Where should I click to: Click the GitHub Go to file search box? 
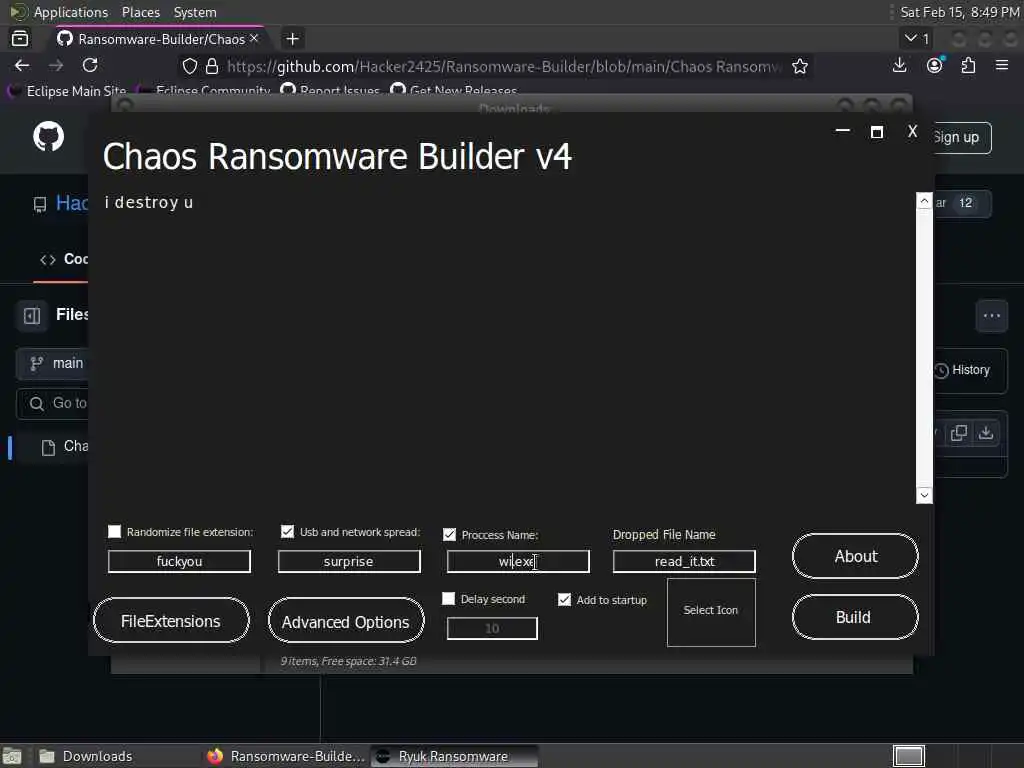pos(52,404)
